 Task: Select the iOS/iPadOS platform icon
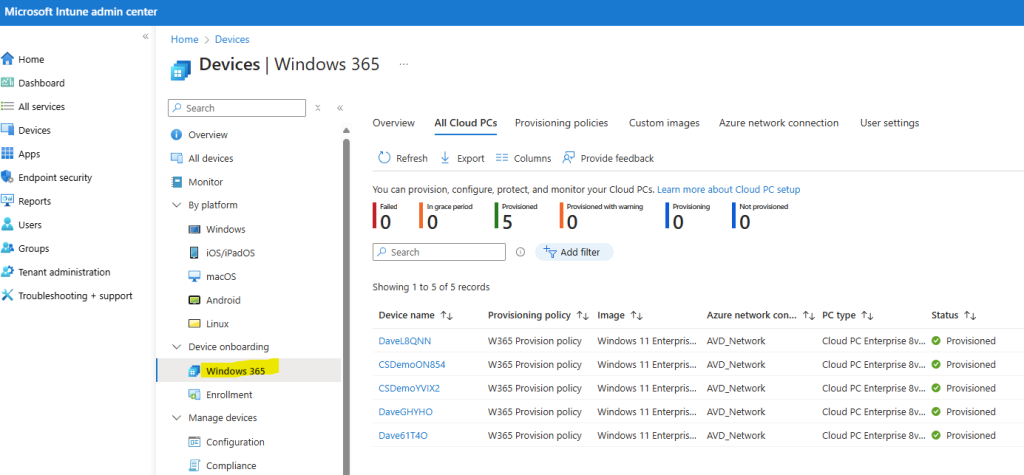tap(194, 253)
